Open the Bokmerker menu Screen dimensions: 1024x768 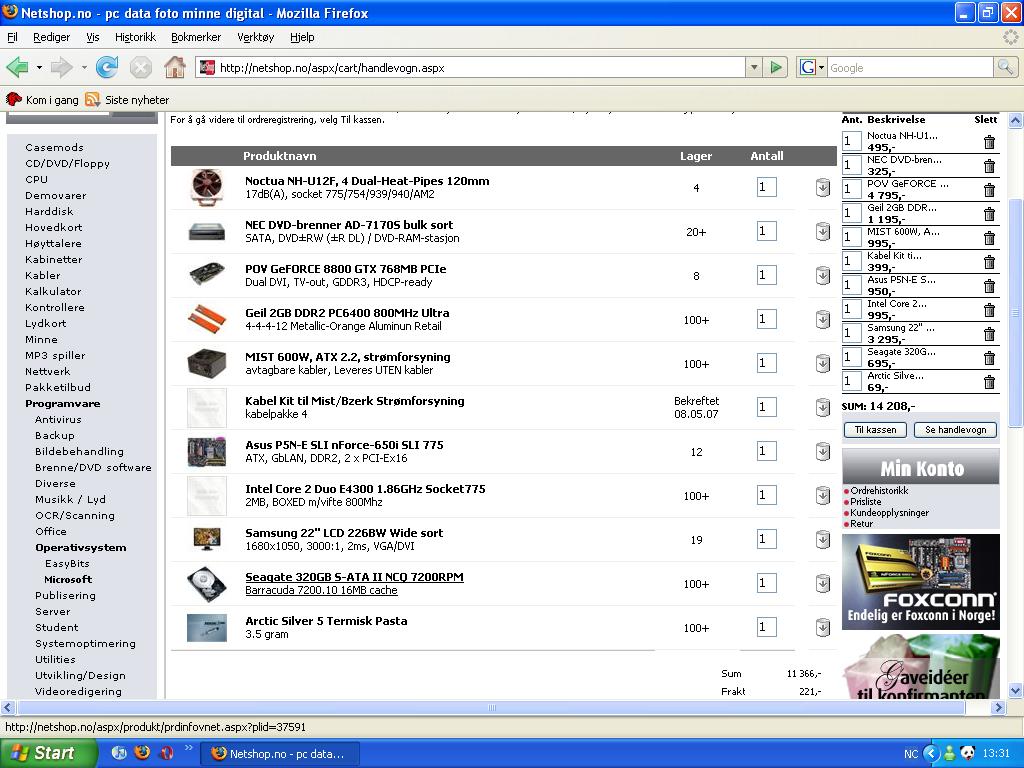click(196, 37)
